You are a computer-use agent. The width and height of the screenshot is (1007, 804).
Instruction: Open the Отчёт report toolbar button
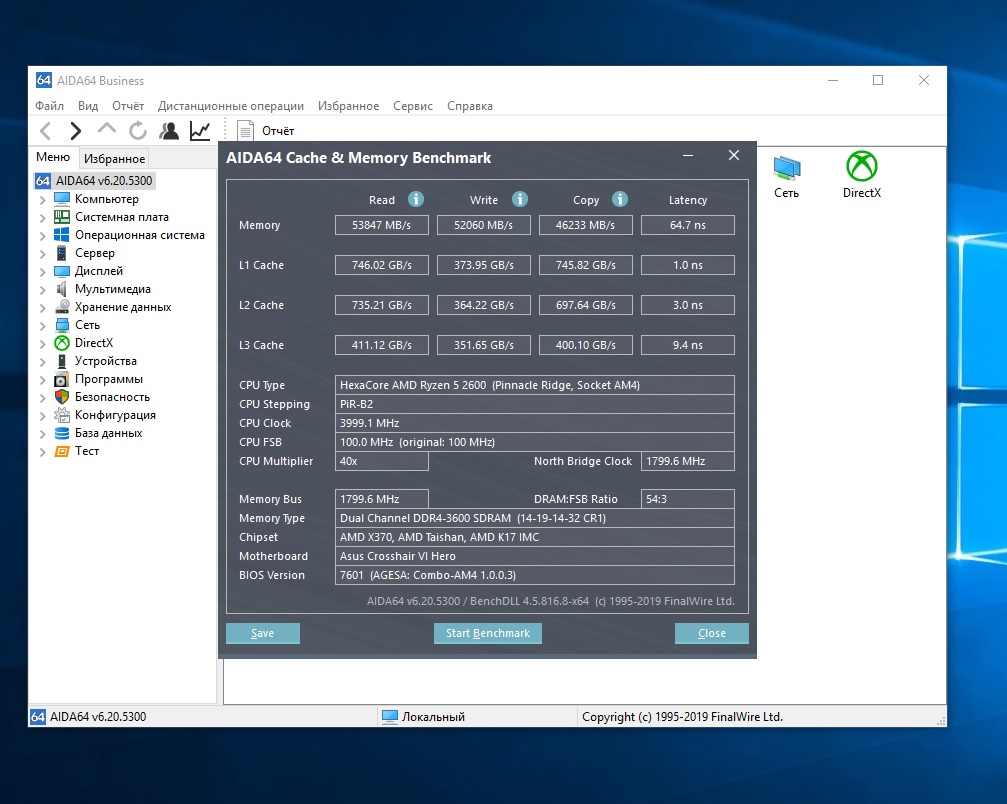(x=266, y=131)
